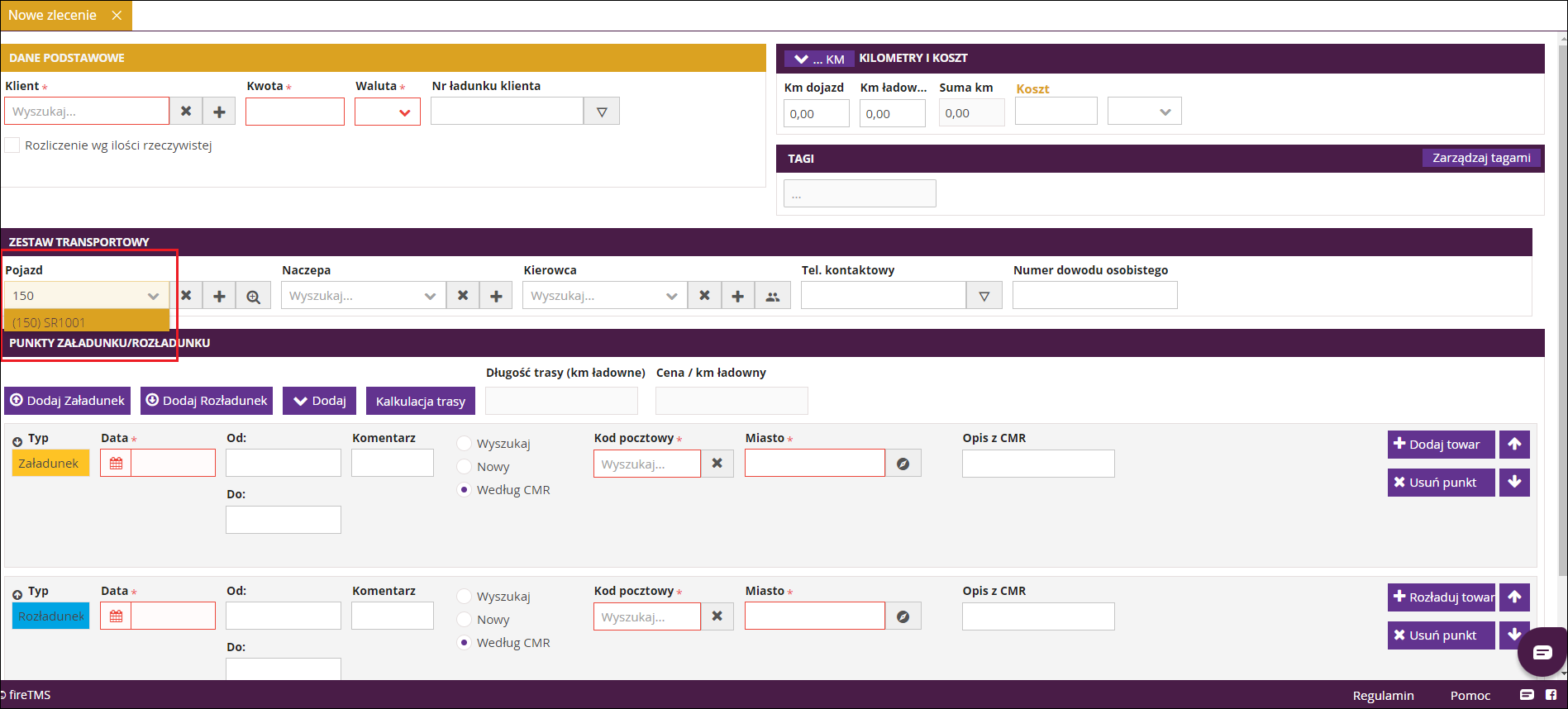
Task: Move Rozładunek point up
Action: coord(1514,597)
